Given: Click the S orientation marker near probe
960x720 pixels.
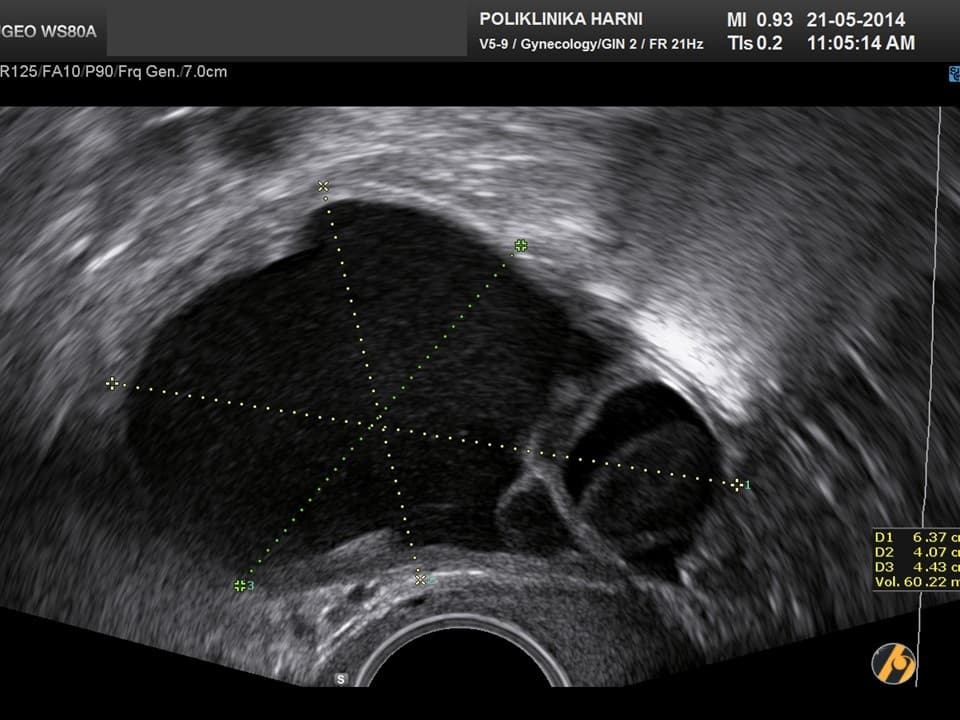Looking at the screenshot, I should pyautogui.click(x=340, y=679).
